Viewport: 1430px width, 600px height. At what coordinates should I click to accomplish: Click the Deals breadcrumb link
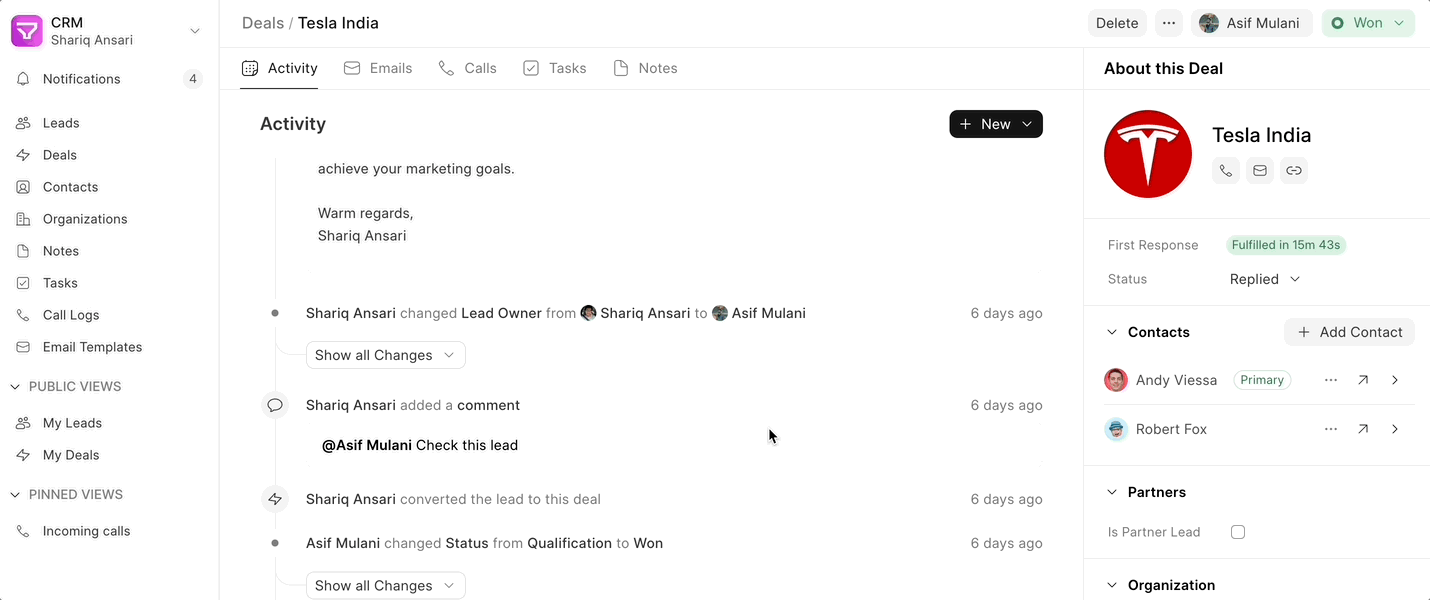pyautogui.click(x=263, y=23)
